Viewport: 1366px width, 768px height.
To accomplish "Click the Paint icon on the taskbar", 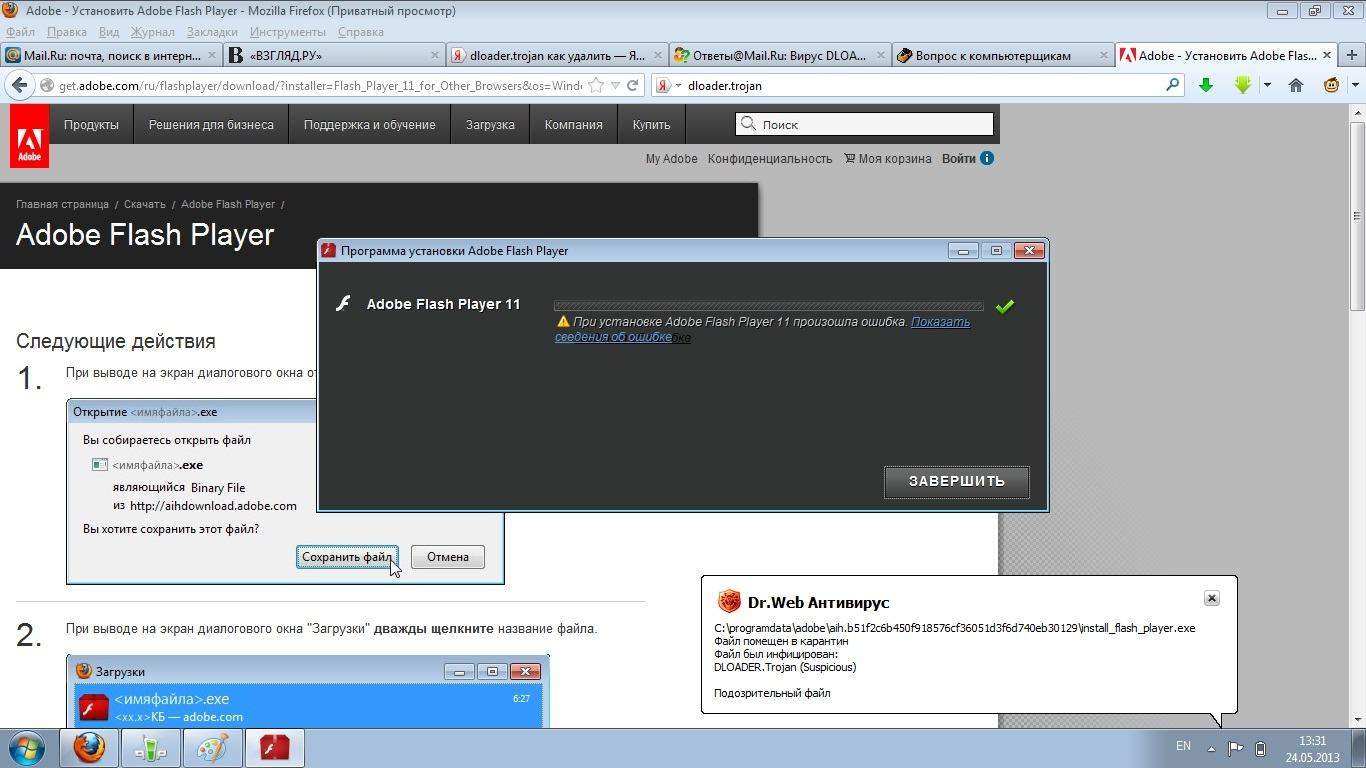I will [212, 748].
